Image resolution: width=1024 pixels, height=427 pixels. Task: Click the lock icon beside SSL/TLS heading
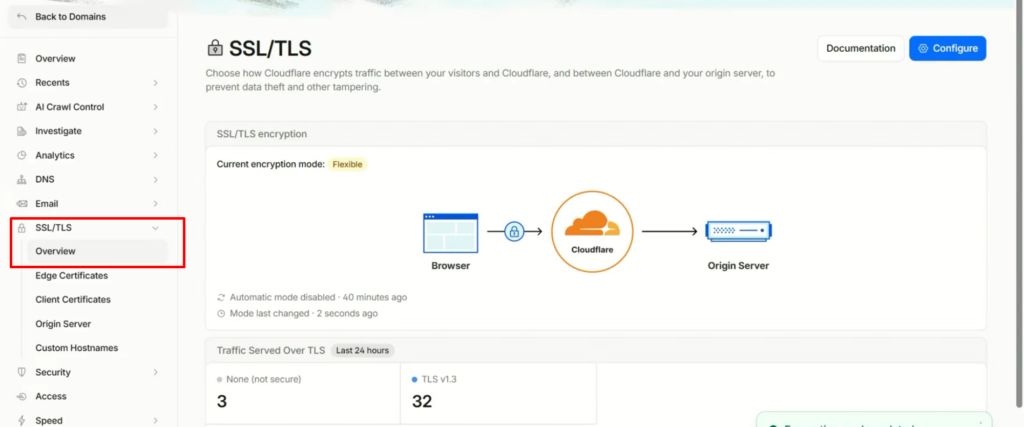(x=215, y=48)
